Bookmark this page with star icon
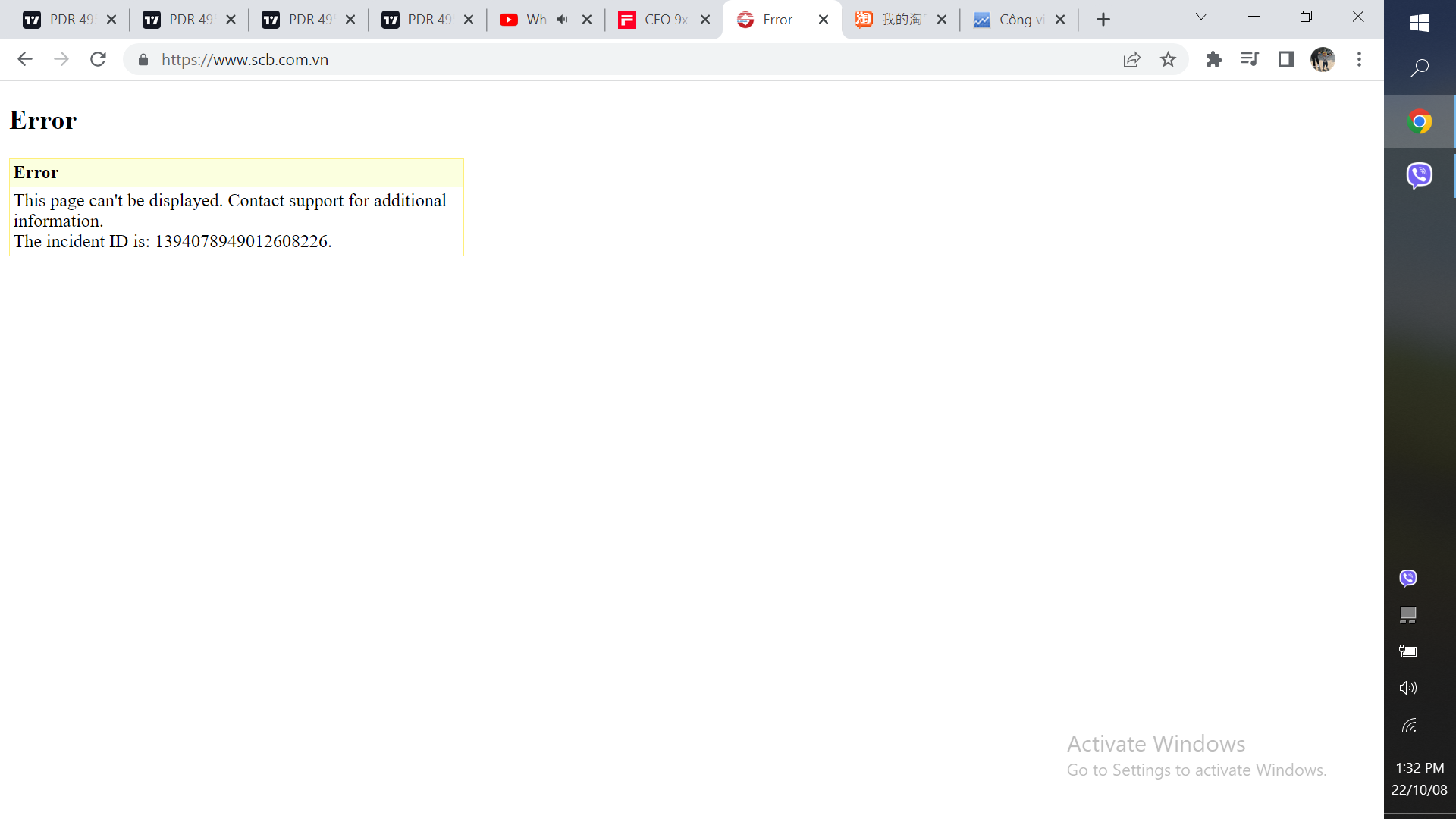This screenshot has height=819, width=1456. point(1168,59)
